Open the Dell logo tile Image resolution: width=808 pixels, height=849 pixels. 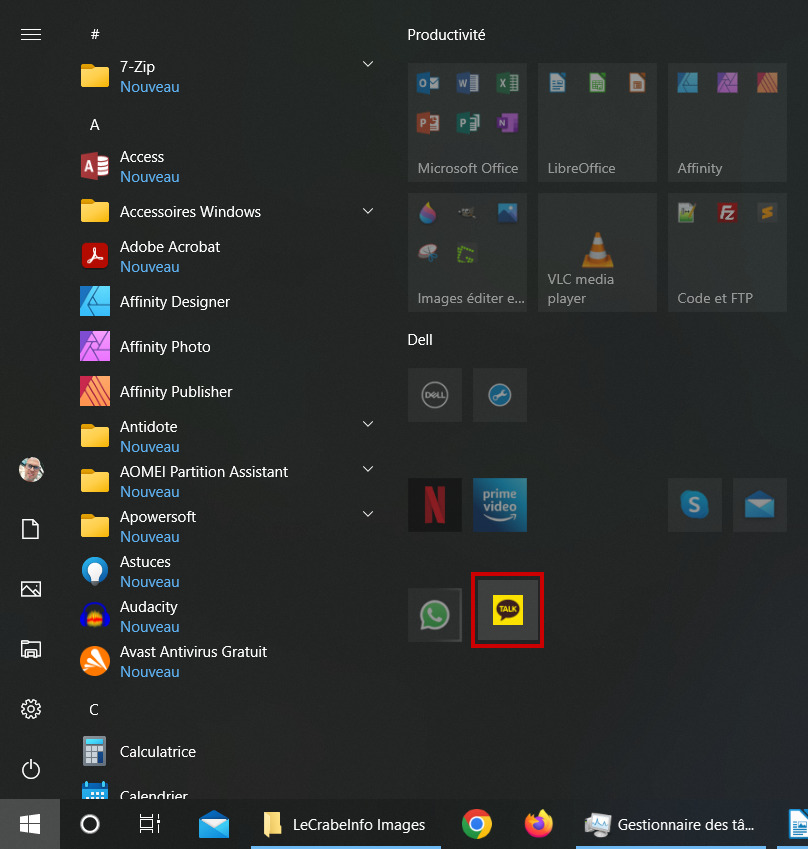click(x=434, y=395)
